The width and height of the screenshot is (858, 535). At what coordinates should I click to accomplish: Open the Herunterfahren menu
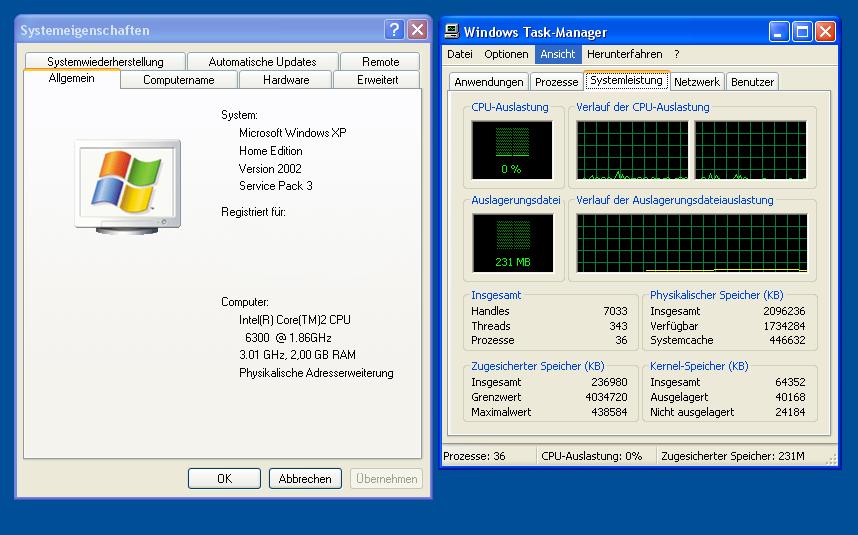[624, 54]
